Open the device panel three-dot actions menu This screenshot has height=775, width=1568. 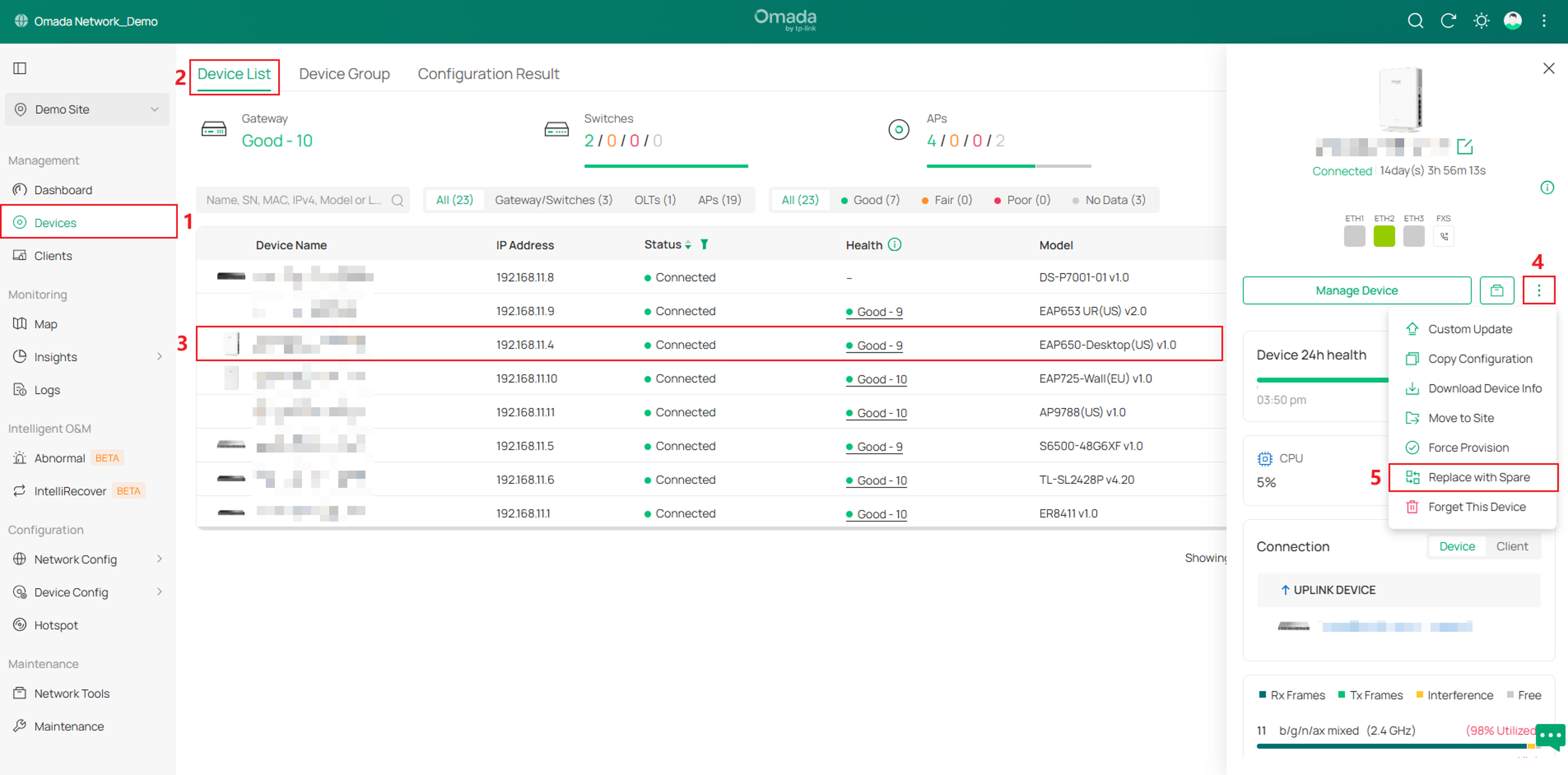[x=1539, y=290]
